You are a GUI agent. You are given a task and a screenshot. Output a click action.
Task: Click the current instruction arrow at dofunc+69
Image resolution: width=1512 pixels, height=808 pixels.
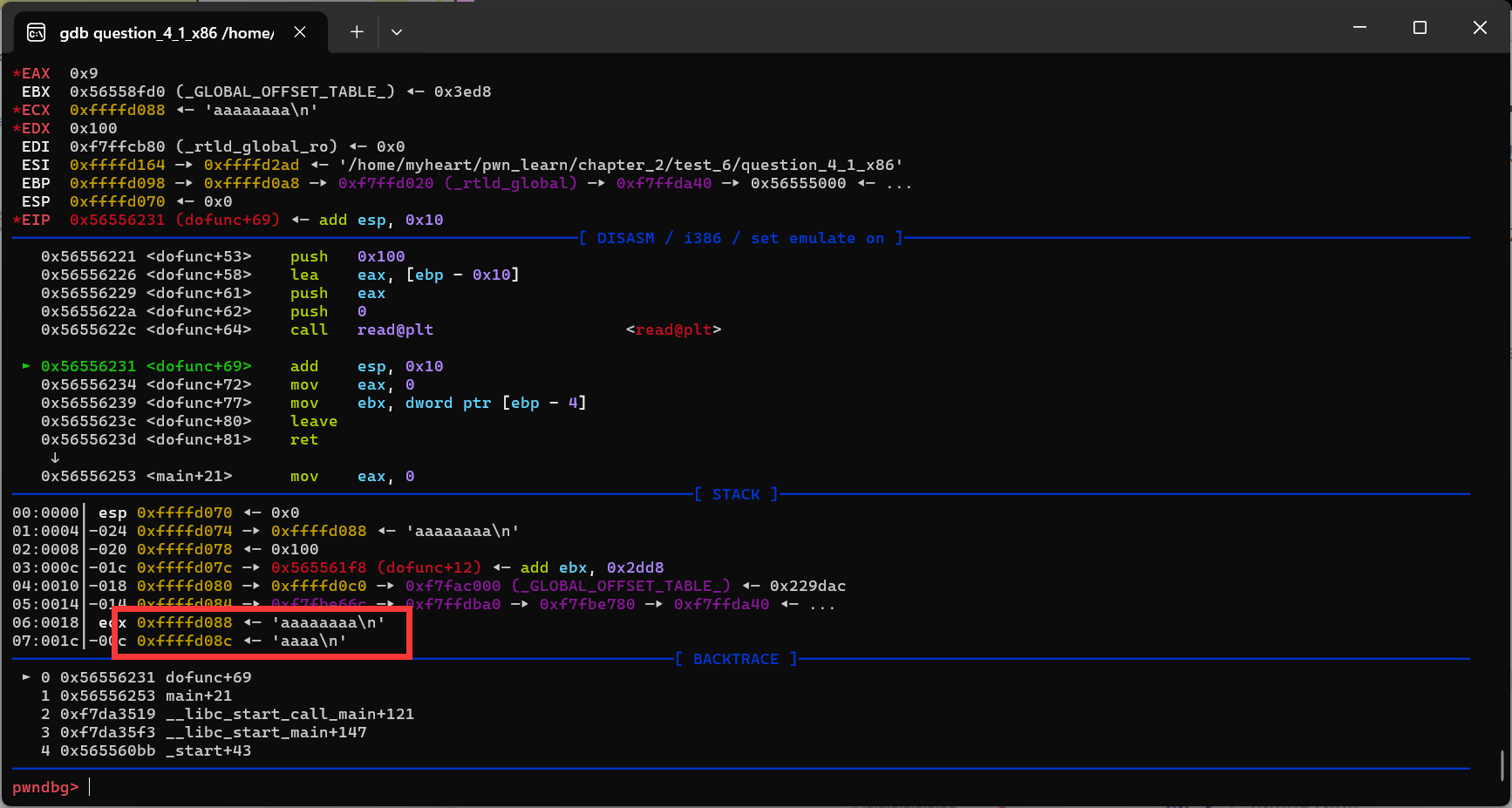(26, 366)
